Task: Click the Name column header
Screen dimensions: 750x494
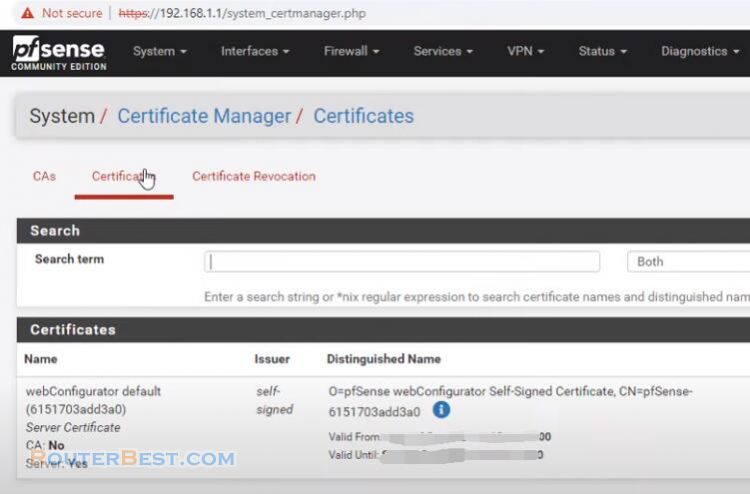Action: tap(41, 359)
